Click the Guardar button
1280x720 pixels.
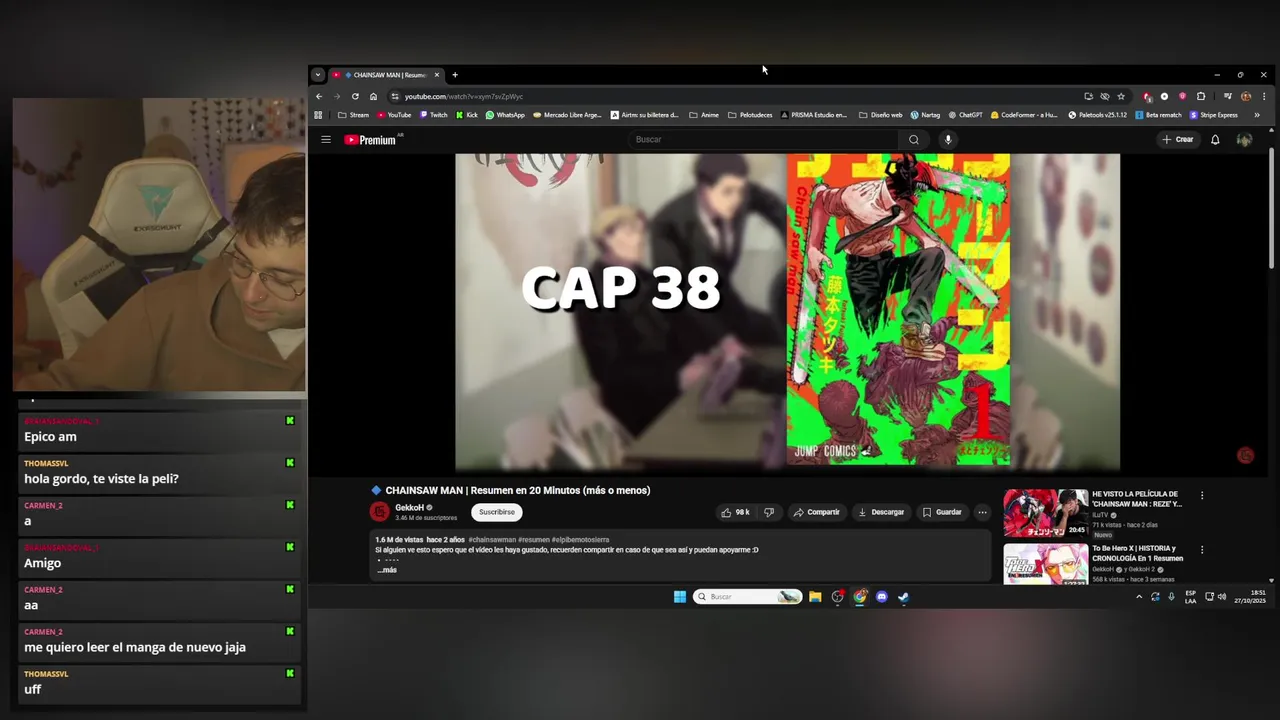coord(942,512)
